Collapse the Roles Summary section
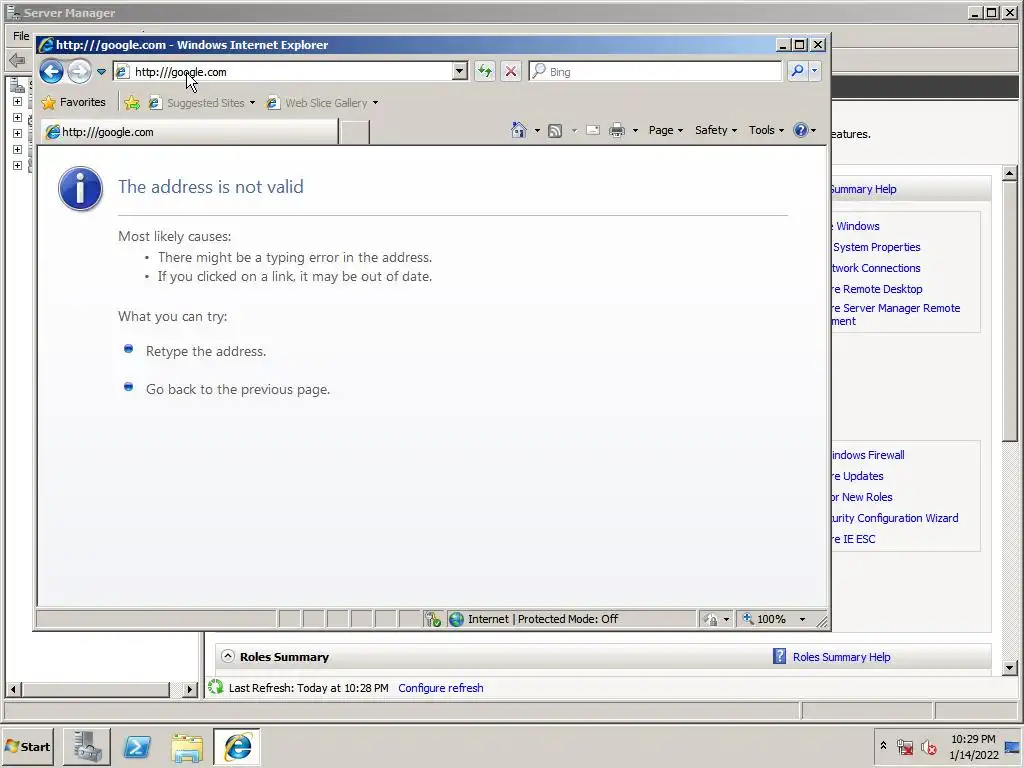 pos(227,656)
